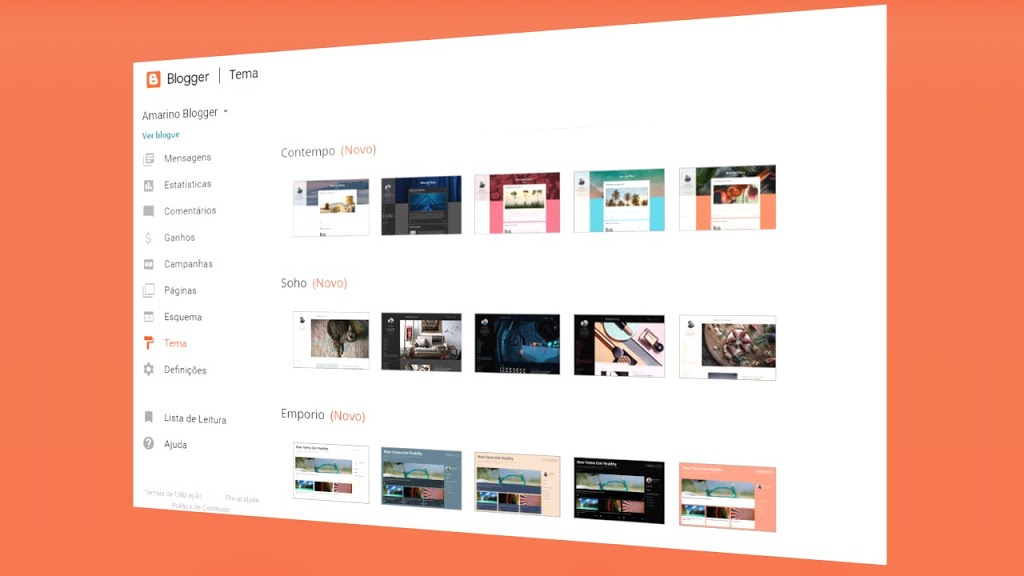Image resolution: width=1024 pixels, height=576 pixels.
Task: Go to the Comentários section
Action: pyautogui.click(x=190, y=211)
